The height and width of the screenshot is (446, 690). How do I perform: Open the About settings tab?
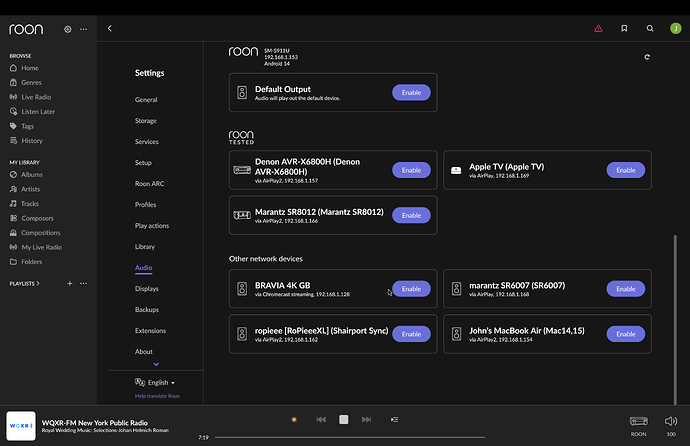143,352
